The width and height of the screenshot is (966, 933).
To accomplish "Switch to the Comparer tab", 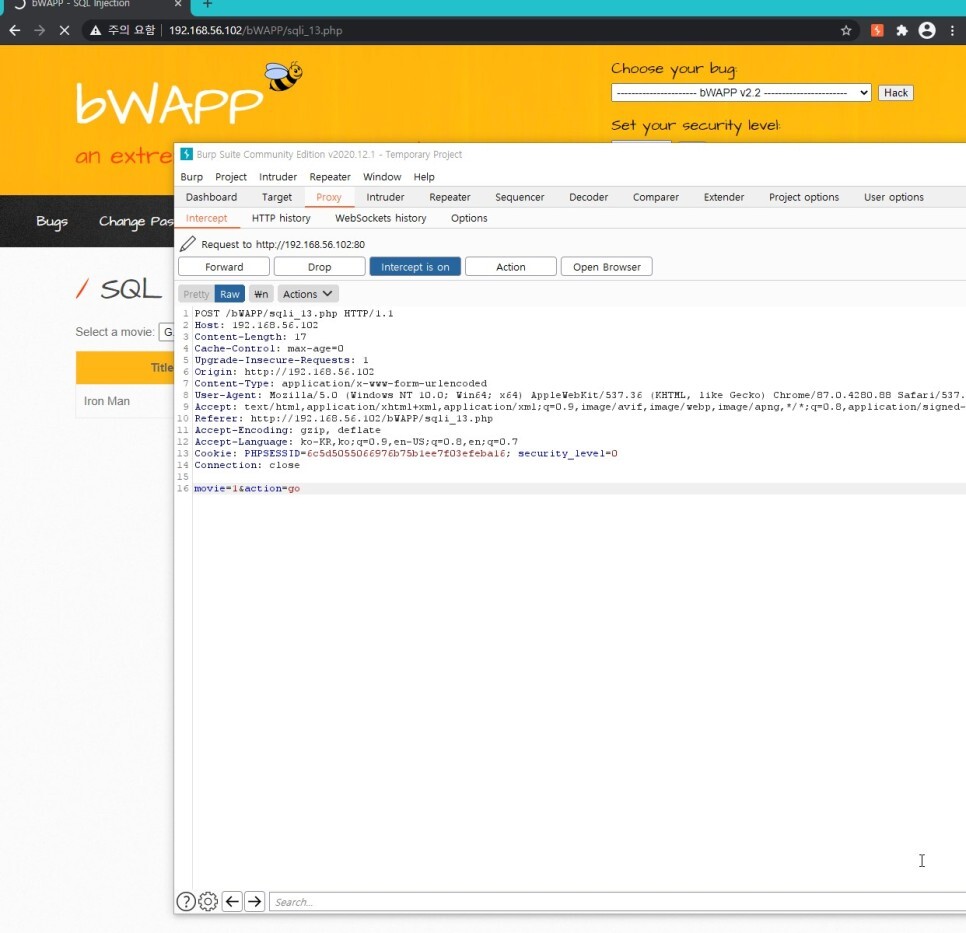I will pos(656,197).
